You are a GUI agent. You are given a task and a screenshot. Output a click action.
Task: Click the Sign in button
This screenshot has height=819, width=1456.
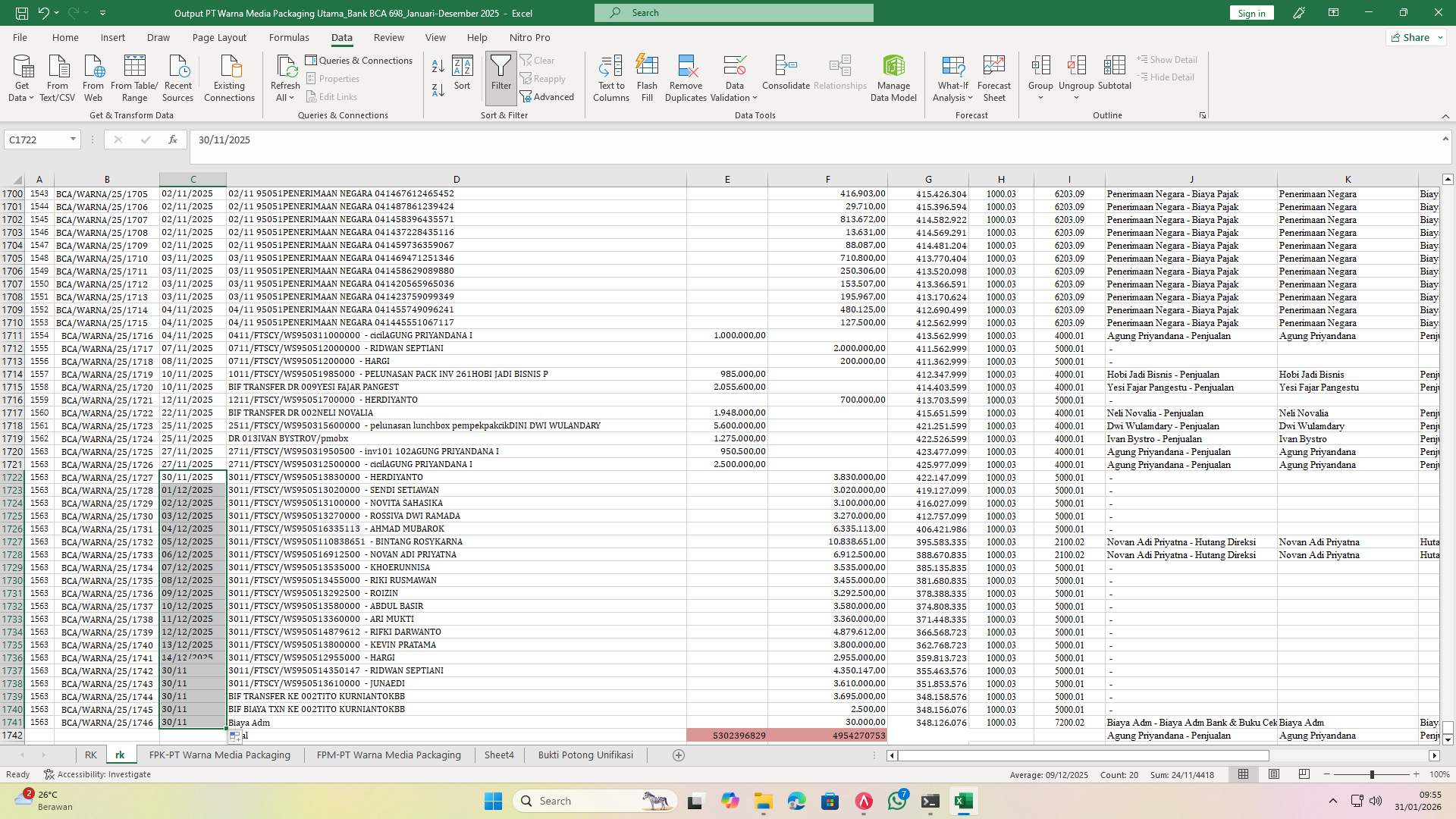click(x=1250, y=12)
